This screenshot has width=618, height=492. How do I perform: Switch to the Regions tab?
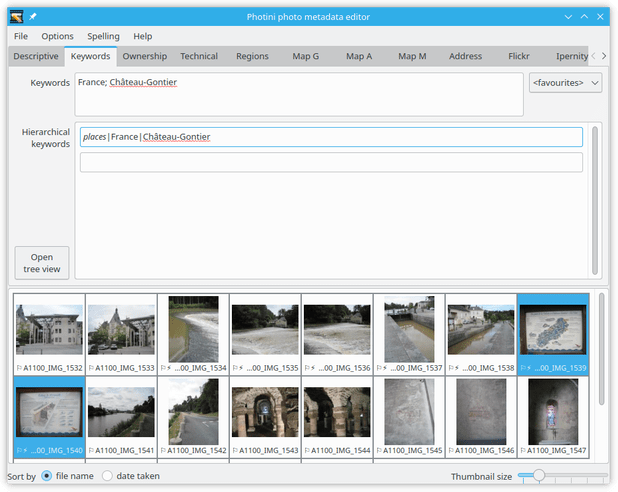(252, 56)
